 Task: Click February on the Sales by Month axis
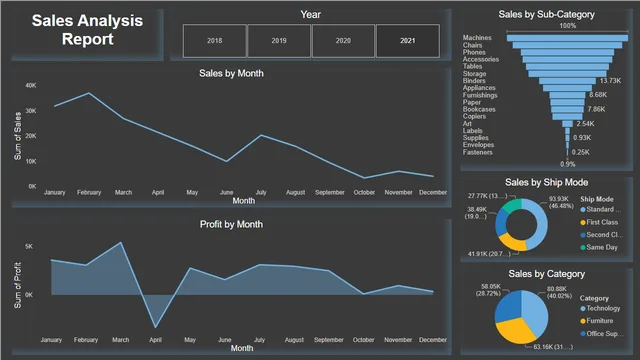point(89,192)
